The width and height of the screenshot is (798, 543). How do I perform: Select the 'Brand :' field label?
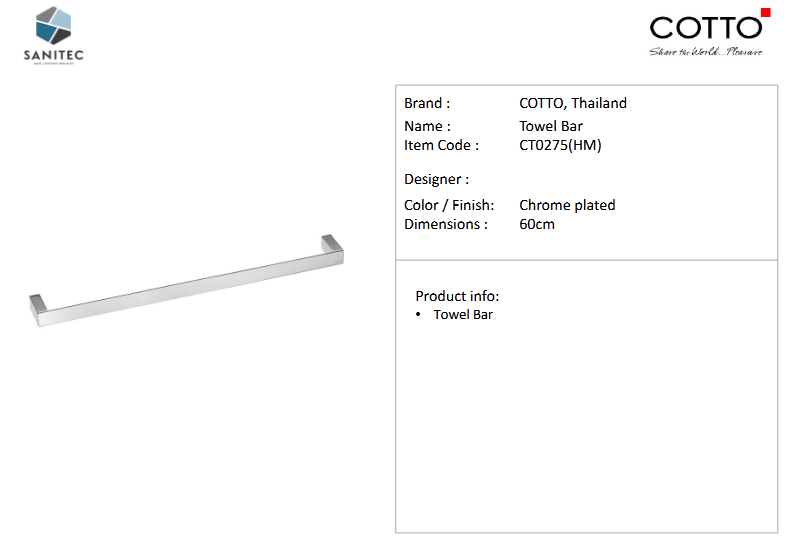coord(427,103)
